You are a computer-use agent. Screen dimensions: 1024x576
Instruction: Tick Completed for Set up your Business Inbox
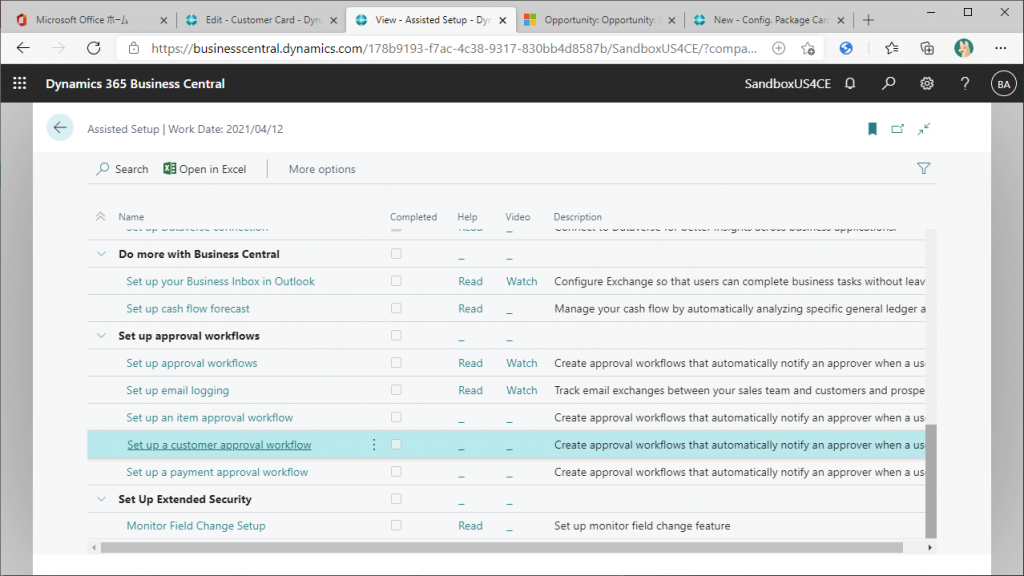[396, 281]
